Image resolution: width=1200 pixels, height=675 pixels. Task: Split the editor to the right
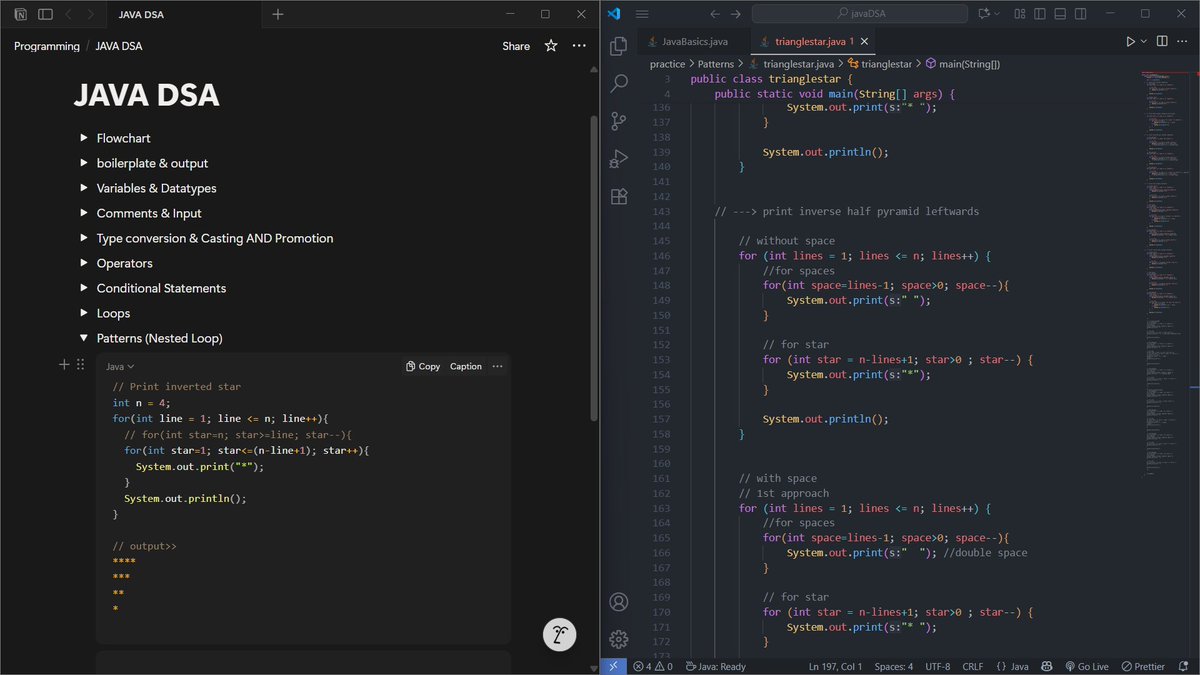pyautogui.click(x=1161, y=42)
